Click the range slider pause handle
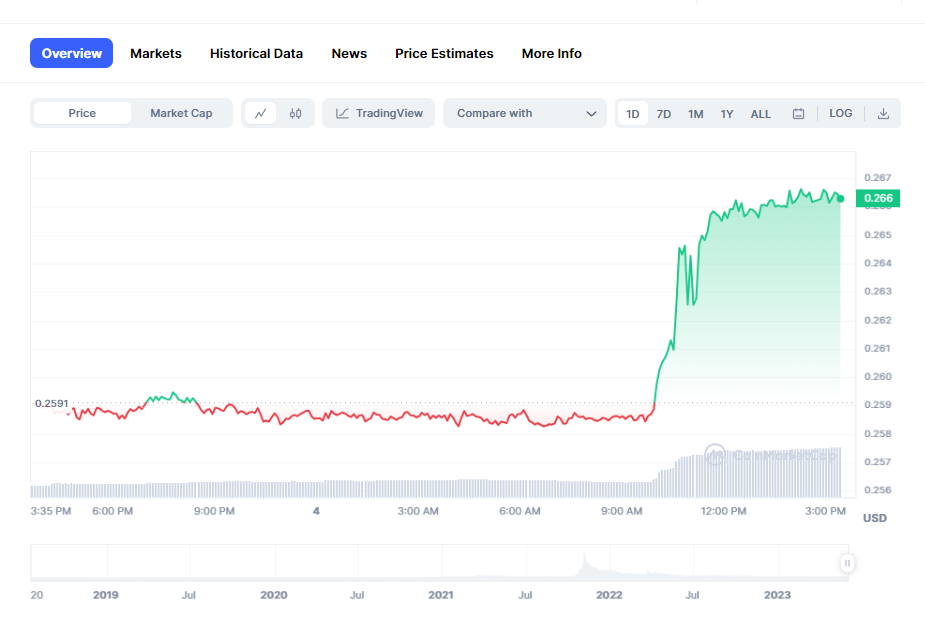 click(847, 563)
